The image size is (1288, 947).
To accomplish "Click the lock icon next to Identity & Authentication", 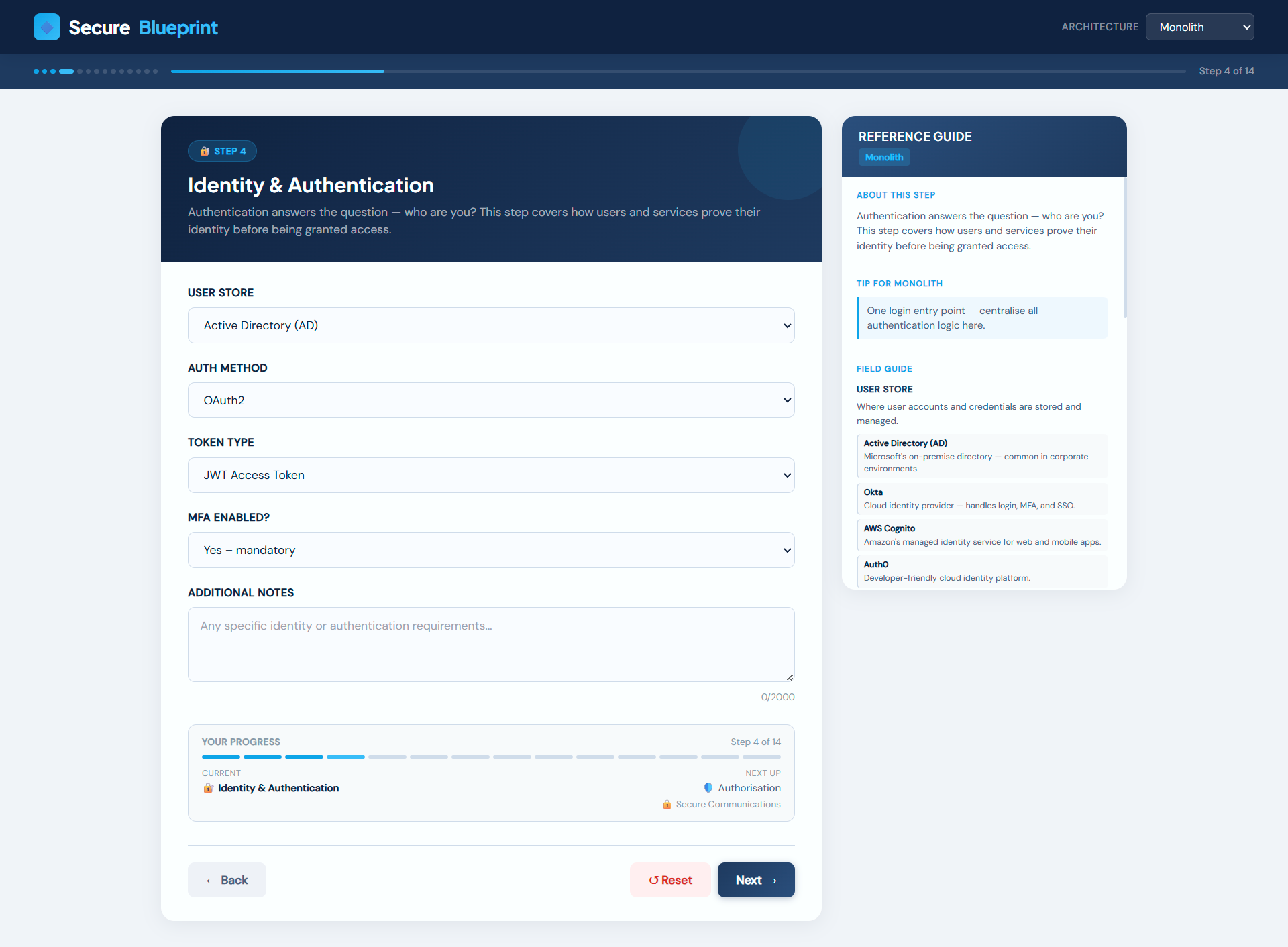I will pos(207,788).
